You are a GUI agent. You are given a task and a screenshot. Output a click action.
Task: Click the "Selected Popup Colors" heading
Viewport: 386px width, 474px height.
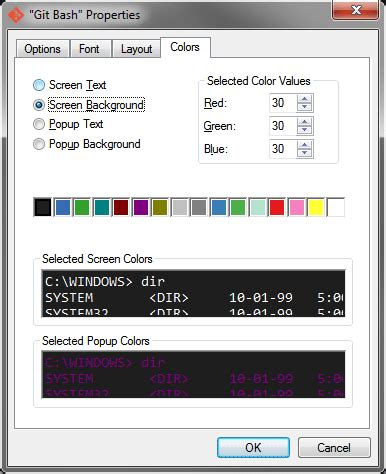(96, 341)
